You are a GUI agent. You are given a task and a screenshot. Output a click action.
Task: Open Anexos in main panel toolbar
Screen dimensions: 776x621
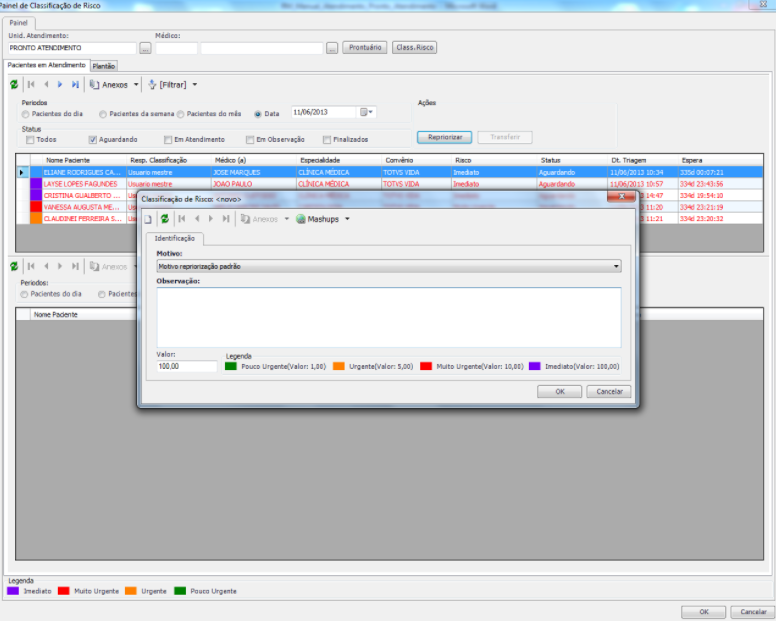(108, 85)
